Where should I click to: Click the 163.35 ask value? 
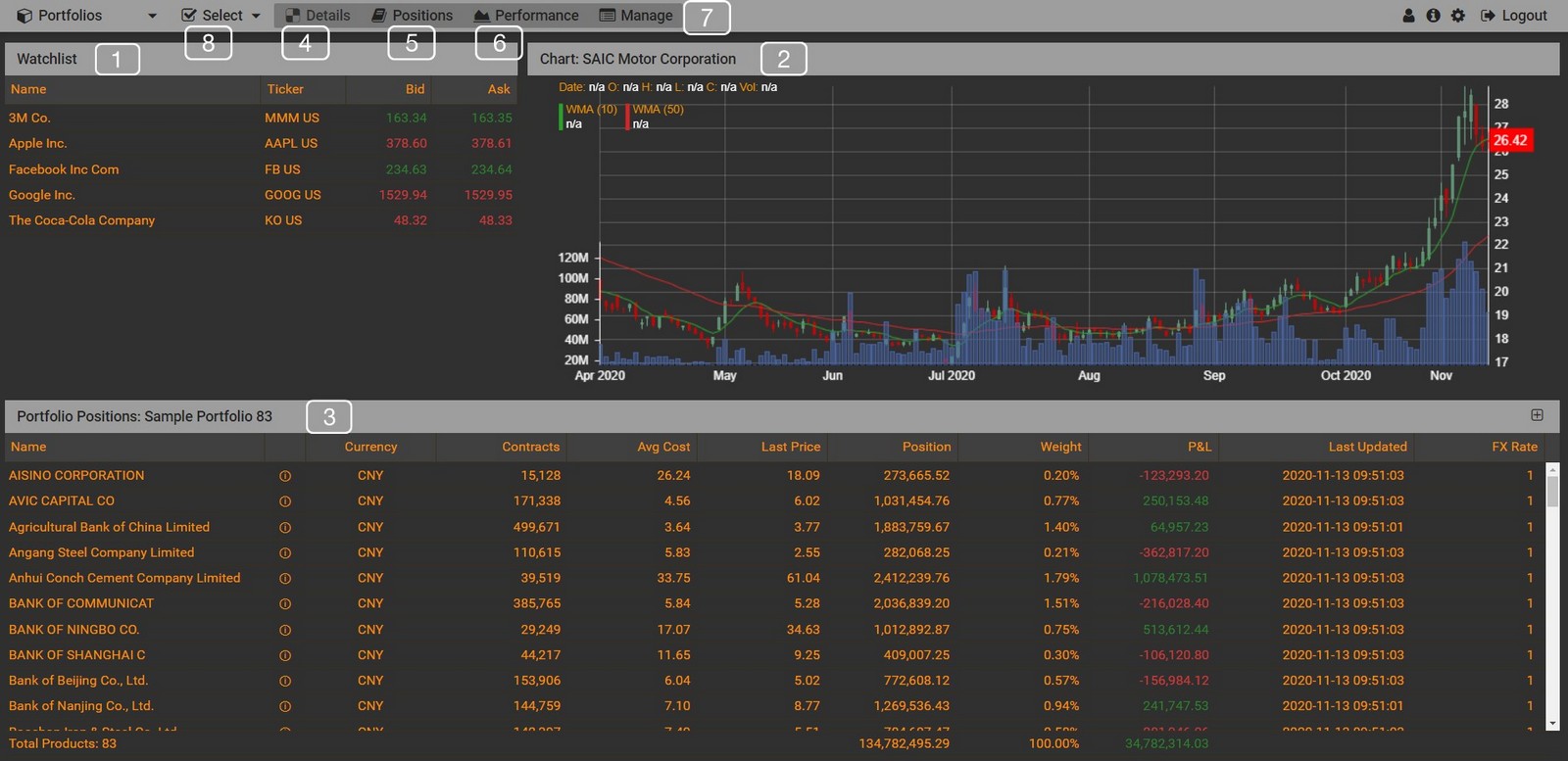click(492, 118)
